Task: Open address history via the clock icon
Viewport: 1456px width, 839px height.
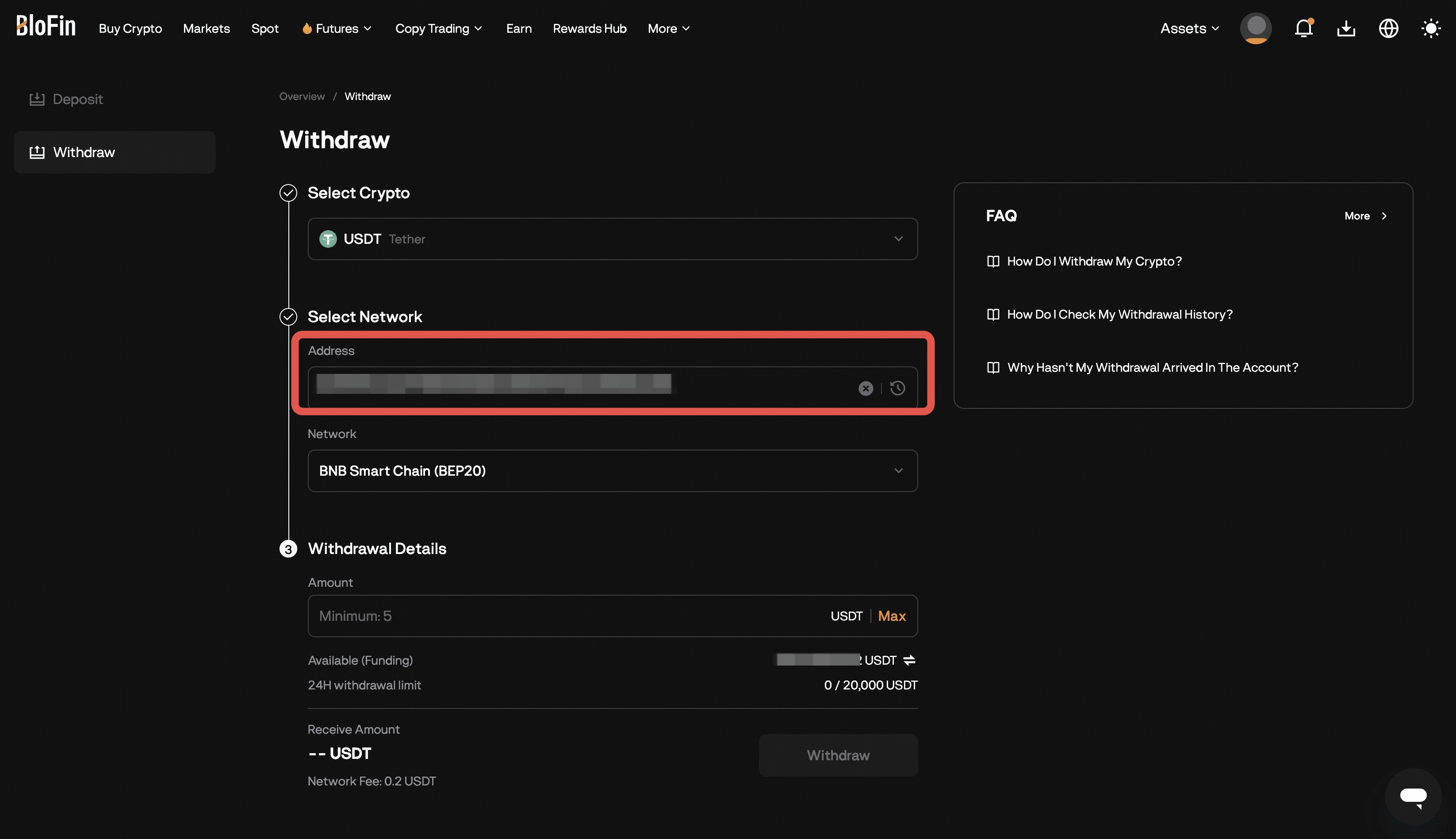Action: pyautogui.click(x=897, y=388)
